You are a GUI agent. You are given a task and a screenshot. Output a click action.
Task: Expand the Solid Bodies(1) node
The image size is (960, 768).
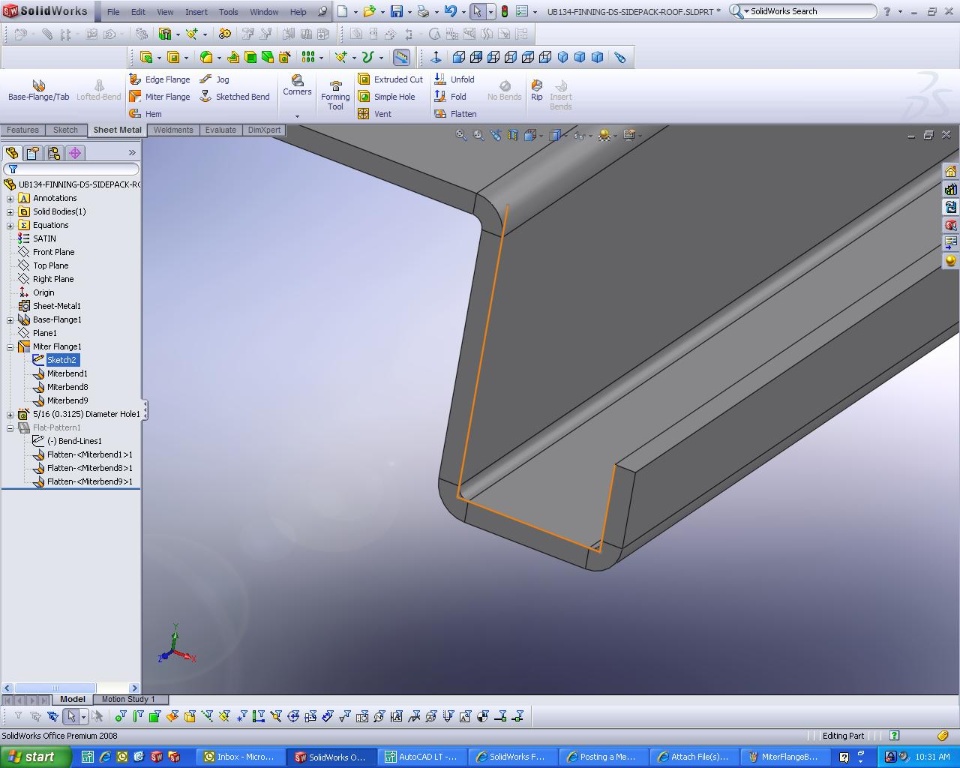click(x=10, y=212)
